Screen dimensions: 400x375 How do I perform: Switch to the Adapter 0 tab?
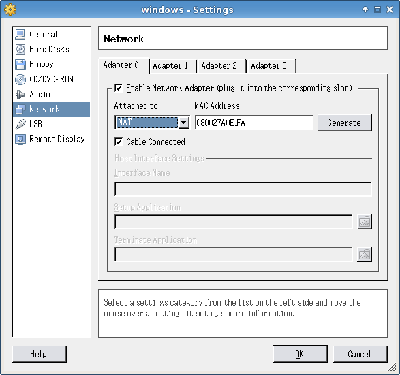(123, 65)
